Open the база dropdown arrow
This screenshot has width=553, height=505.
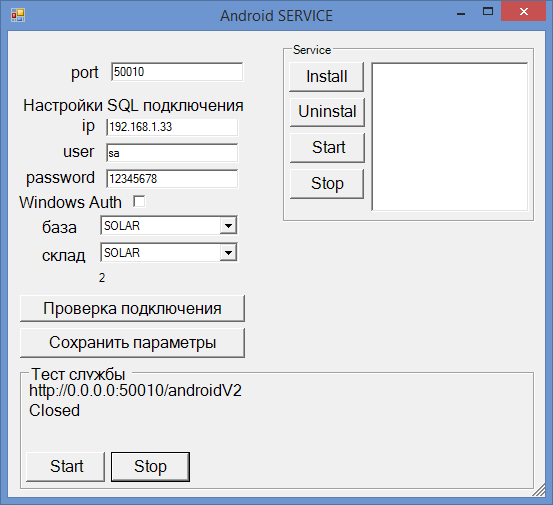(228, 226)
